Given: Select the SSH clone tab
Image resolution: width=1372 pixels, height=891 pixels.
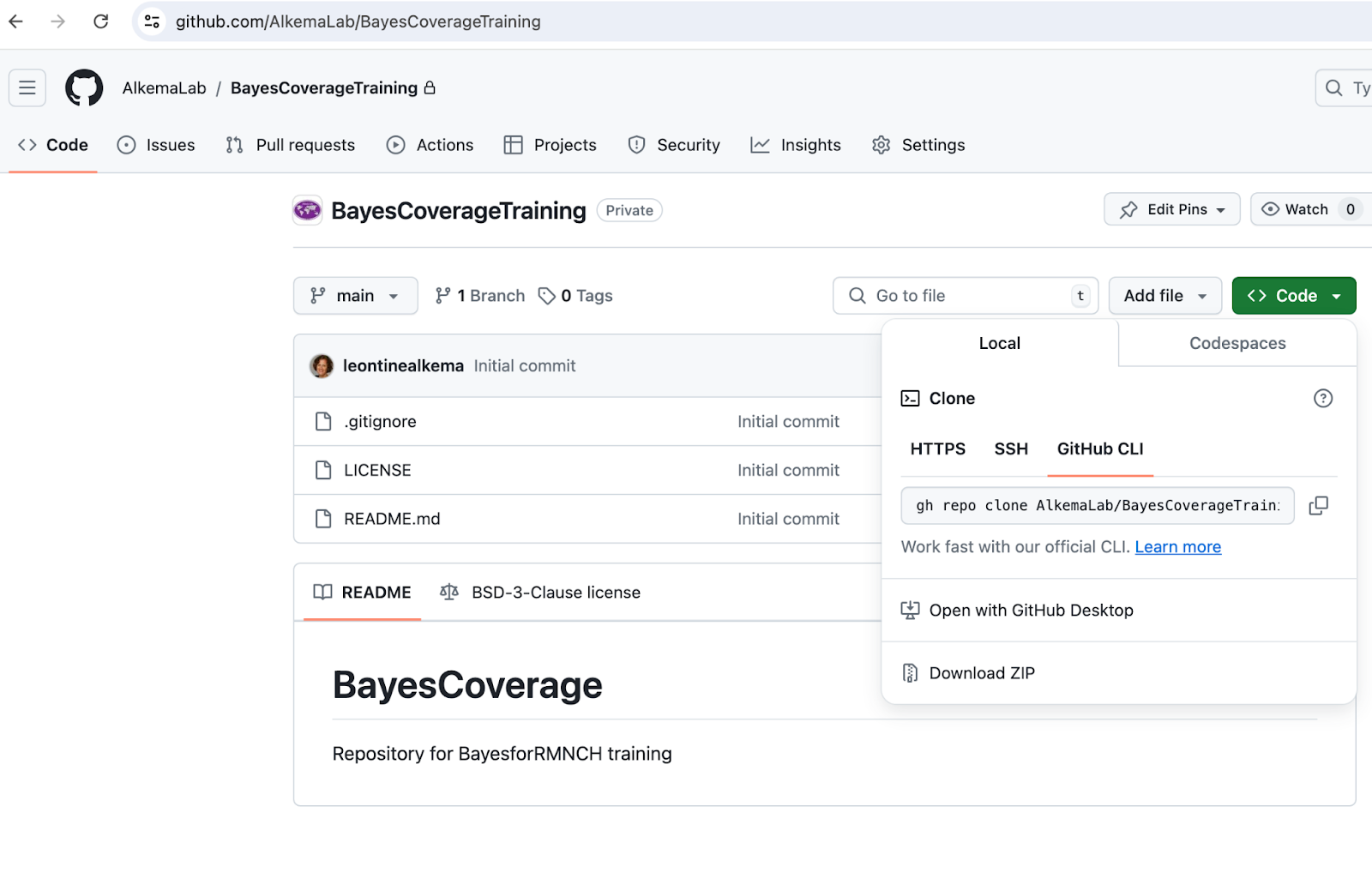Looking at the screenshot, I should click(1010, 449).
